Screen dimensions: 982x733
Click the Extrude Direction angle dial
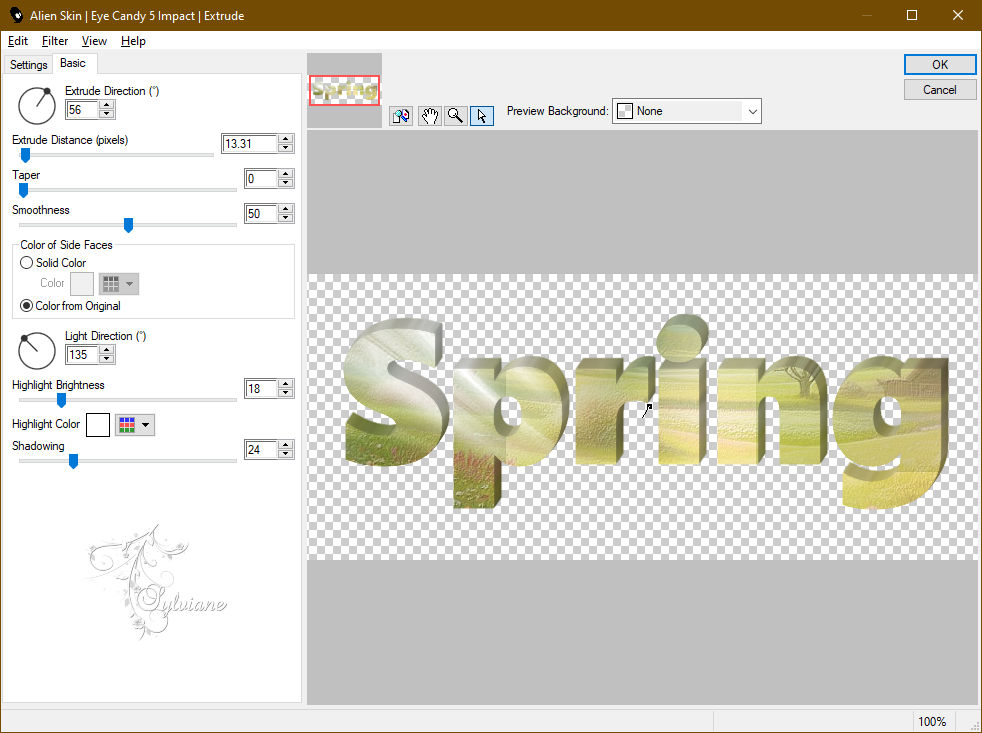[x=37, y=105]
